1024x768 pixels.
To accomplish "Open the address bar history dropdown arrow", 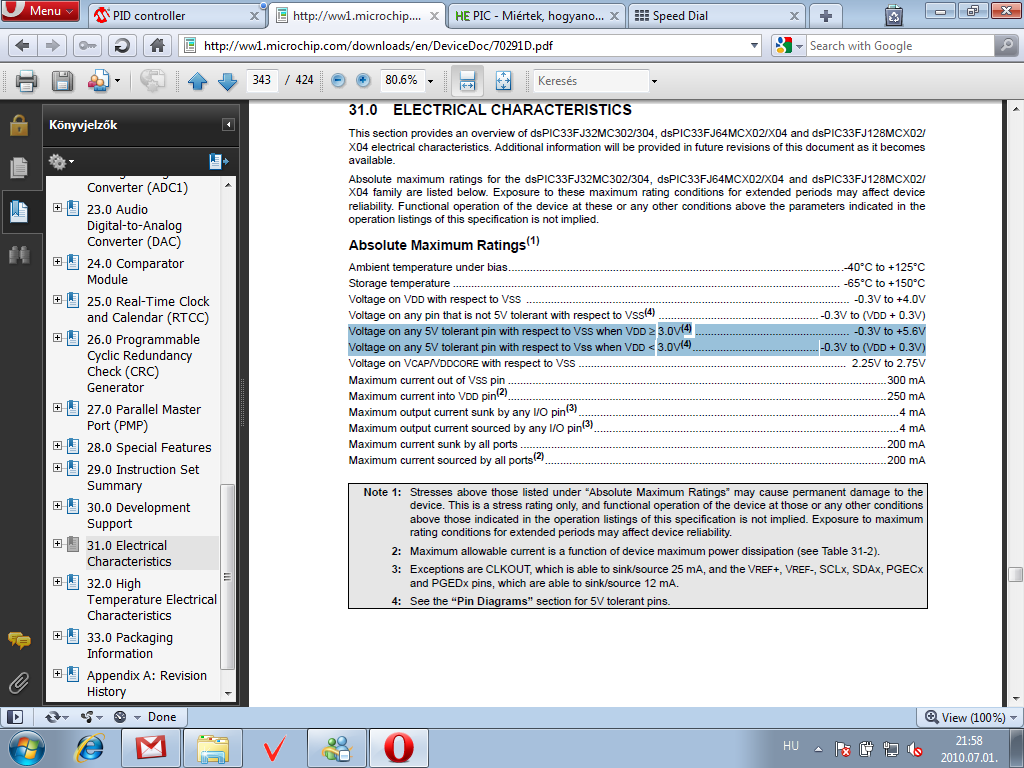I will [x=754, y=46].
